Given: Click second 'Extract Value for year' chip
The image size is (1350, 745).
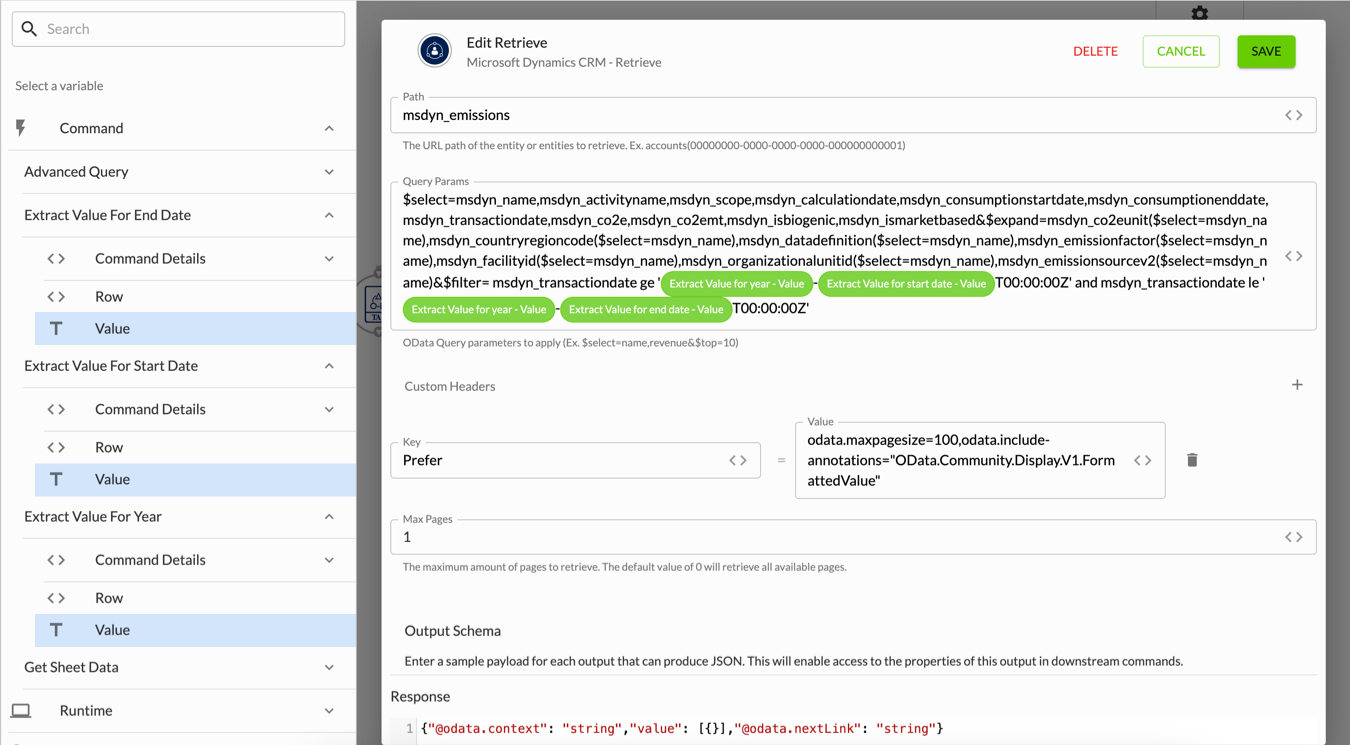Looking at the screenshot, I should click(x=479, y=309).
